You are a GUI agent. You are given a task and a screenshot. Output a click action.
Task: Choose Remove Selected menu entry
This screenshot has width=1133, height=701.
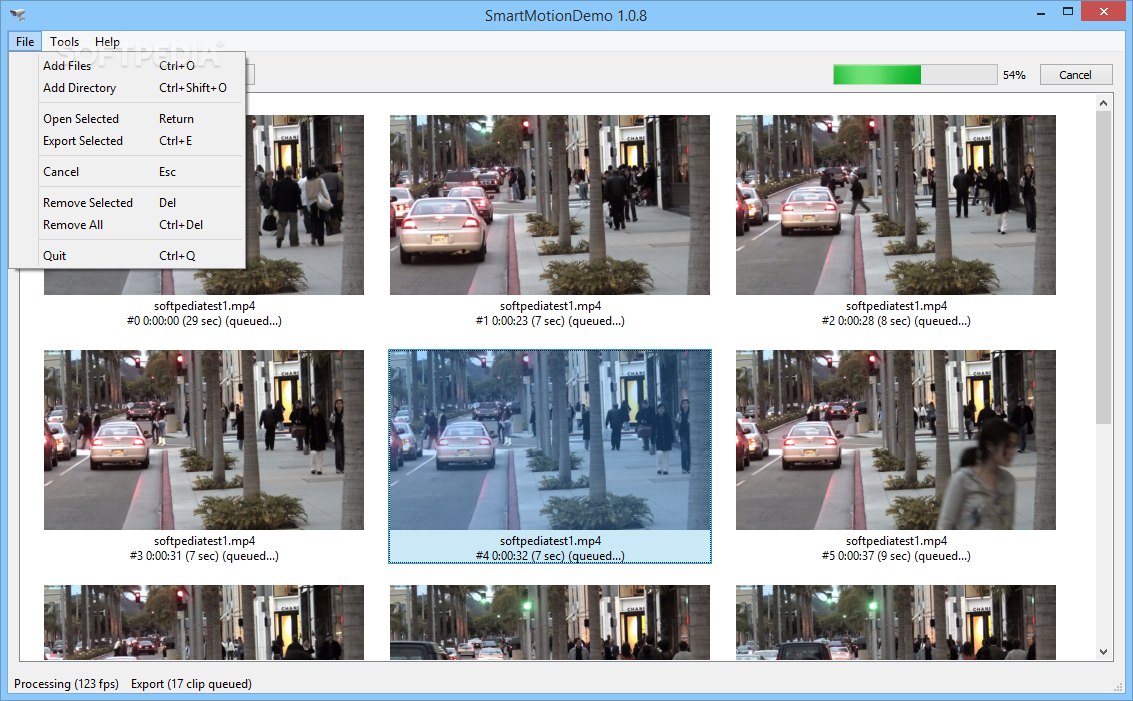click(x=127, y=203)
